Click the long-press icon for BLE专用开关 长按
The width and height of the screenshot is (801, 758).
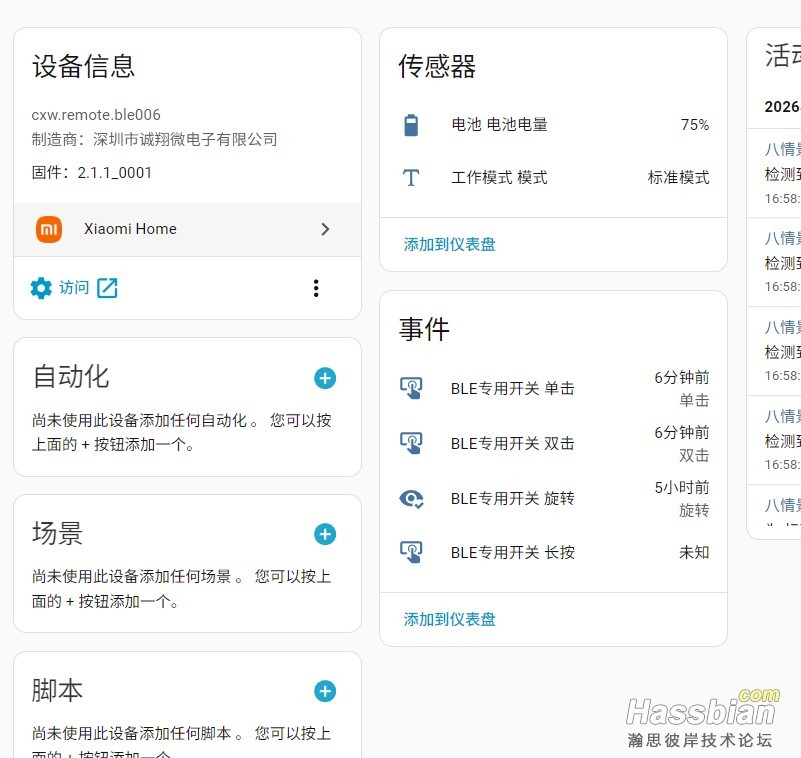(412, 552)
